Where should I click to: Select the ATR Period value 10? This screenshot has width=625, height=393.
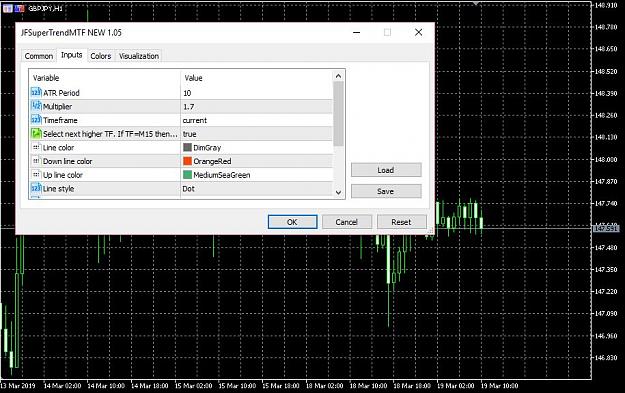click(x=187, y=93)
